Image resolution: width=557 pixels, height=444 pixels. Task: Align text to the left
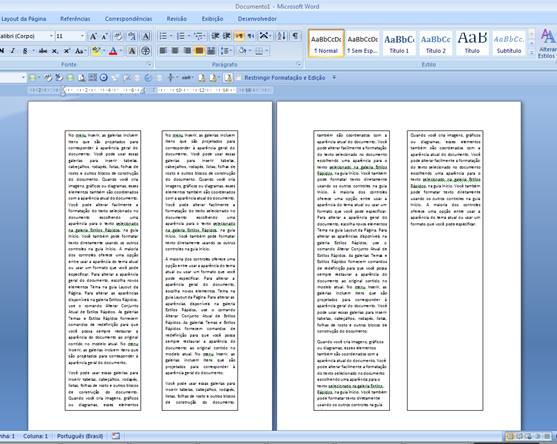pos(163,51)
